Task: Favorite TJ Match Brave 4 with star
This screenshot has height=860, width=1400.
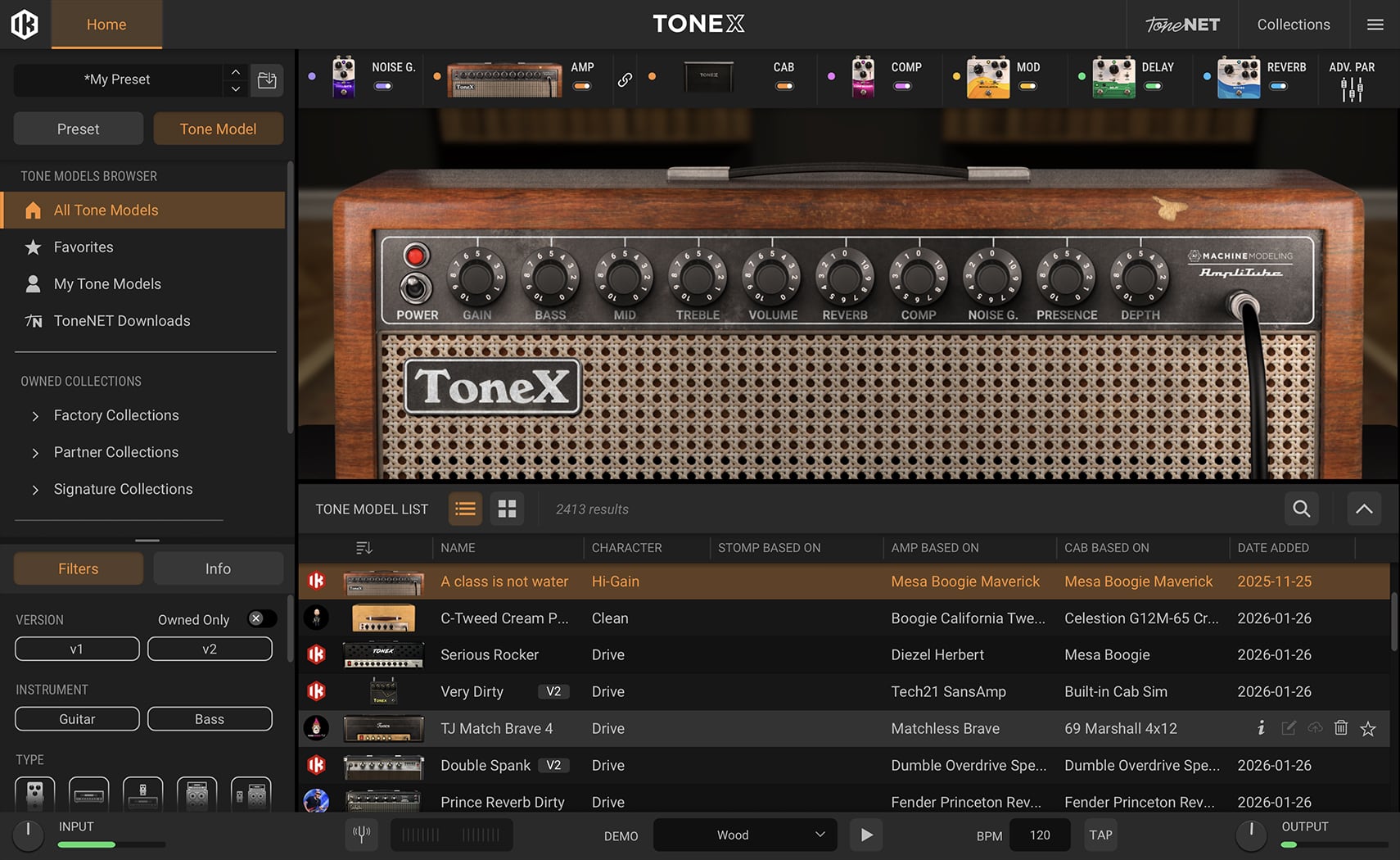Action: [1368, 728]
